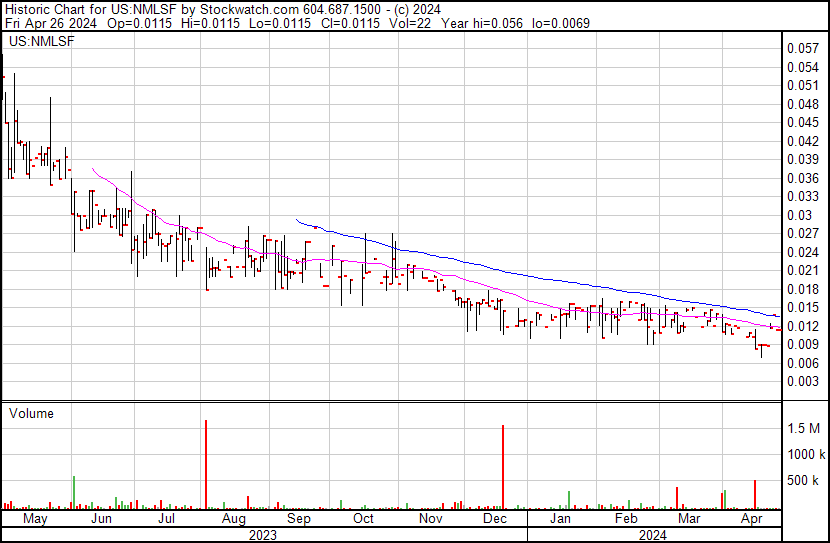The height and width of the screenshot is (543, 830).
Task: Click the 2023 year label below the months
Action: pos(262,535)
